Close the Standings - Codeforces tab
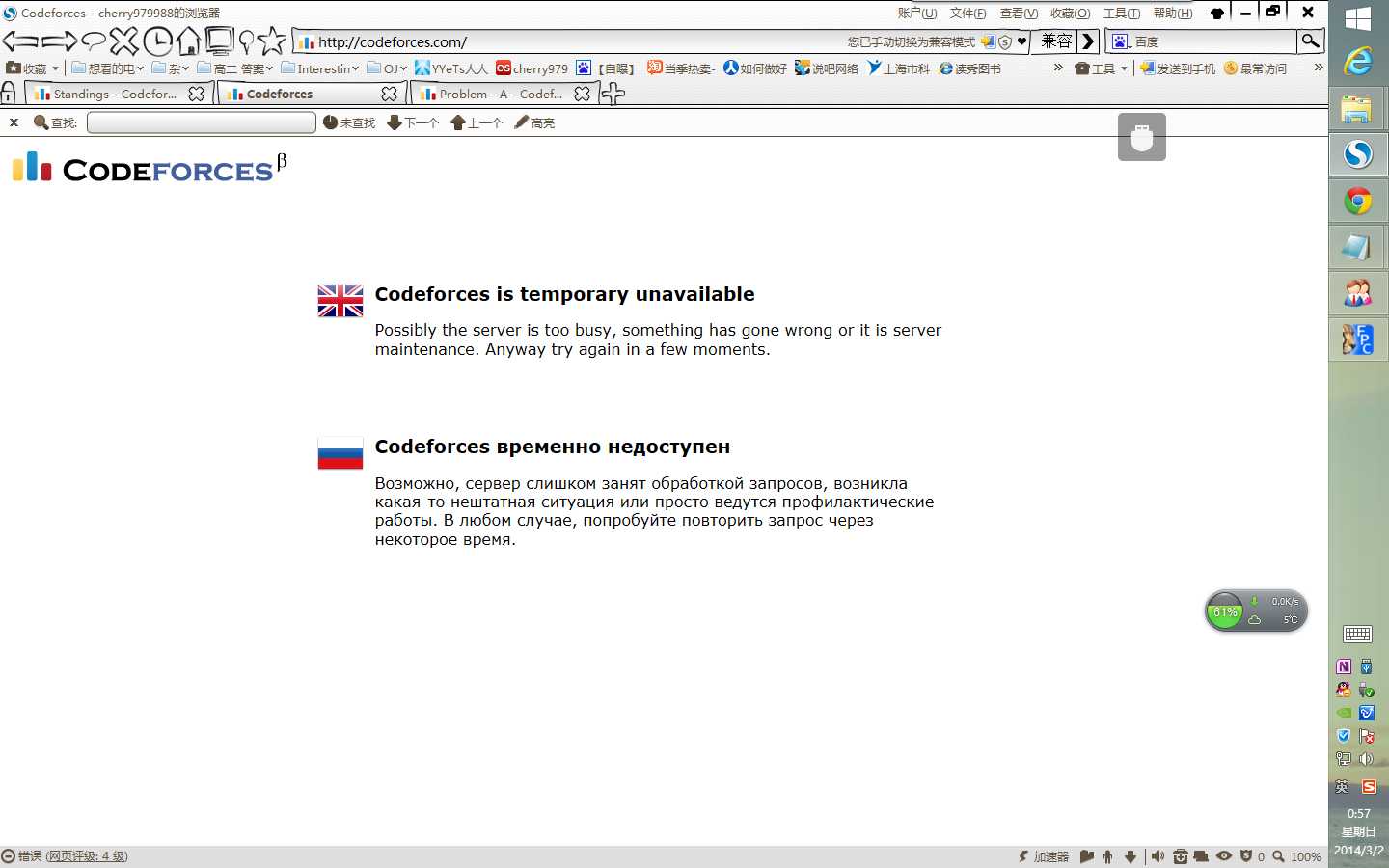1389x868 pixels. (197, 94)
